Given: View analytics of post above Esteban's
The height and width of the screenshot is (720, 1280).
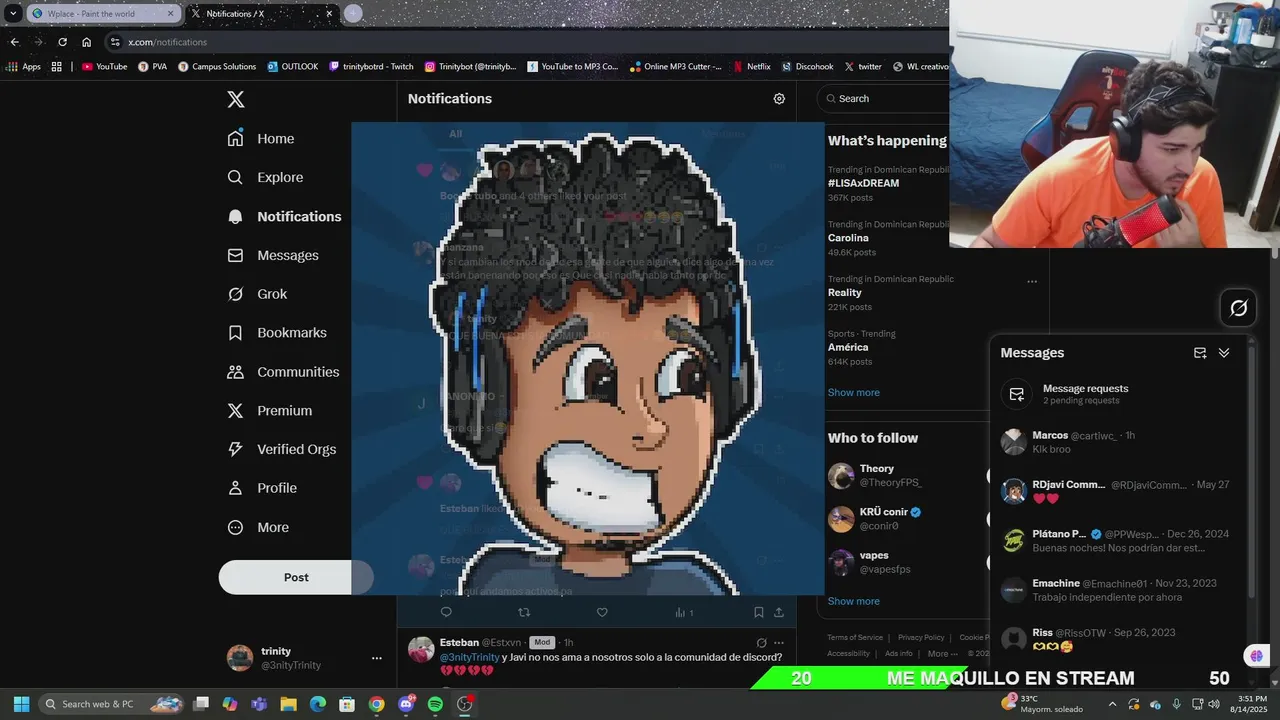Looking at the screenshot, I should 684,612.
